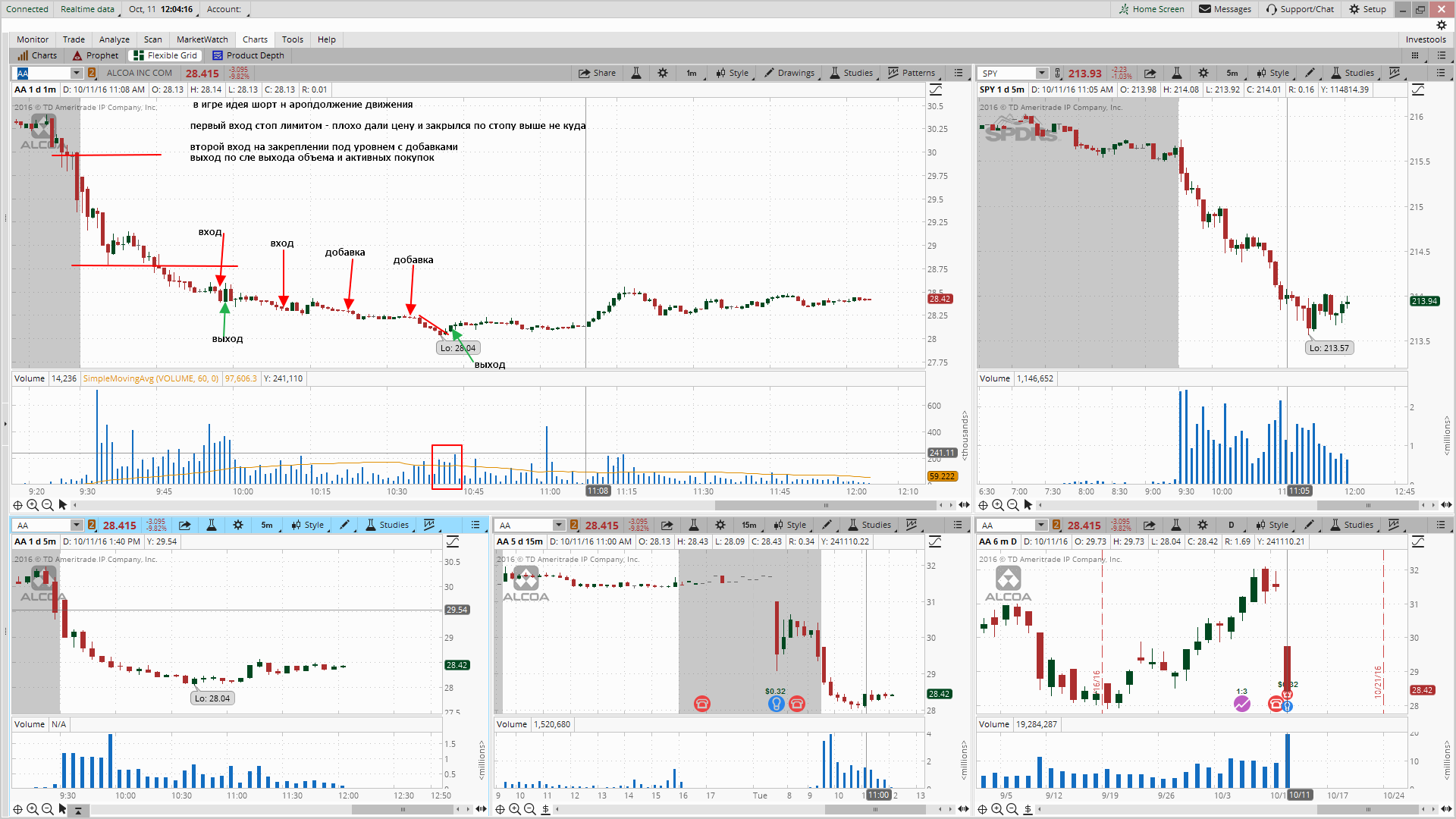Toggle the log scale button on AA 1m chart
1456x819 pixels.
click(x=936, y=90)
